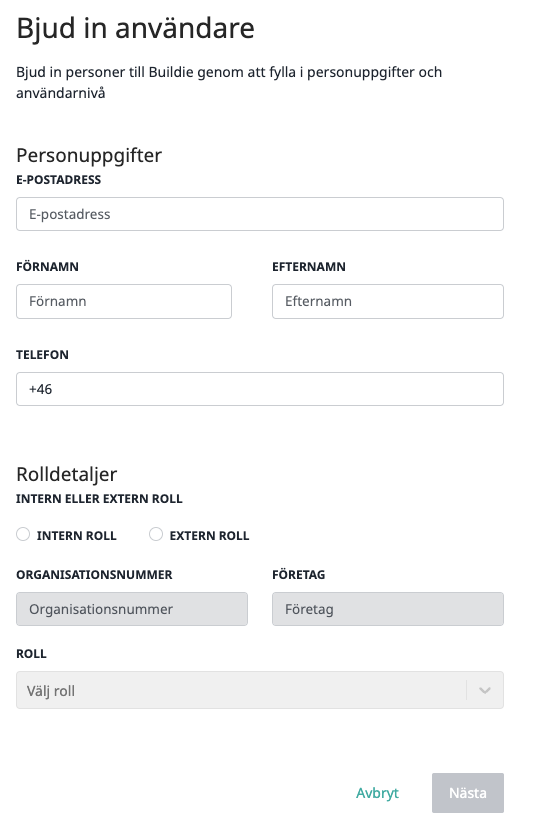Click the ROLL label above the dropdown
Image resolution: width=541 pixels, height=832 pixels.
click(x=31, y=654)
